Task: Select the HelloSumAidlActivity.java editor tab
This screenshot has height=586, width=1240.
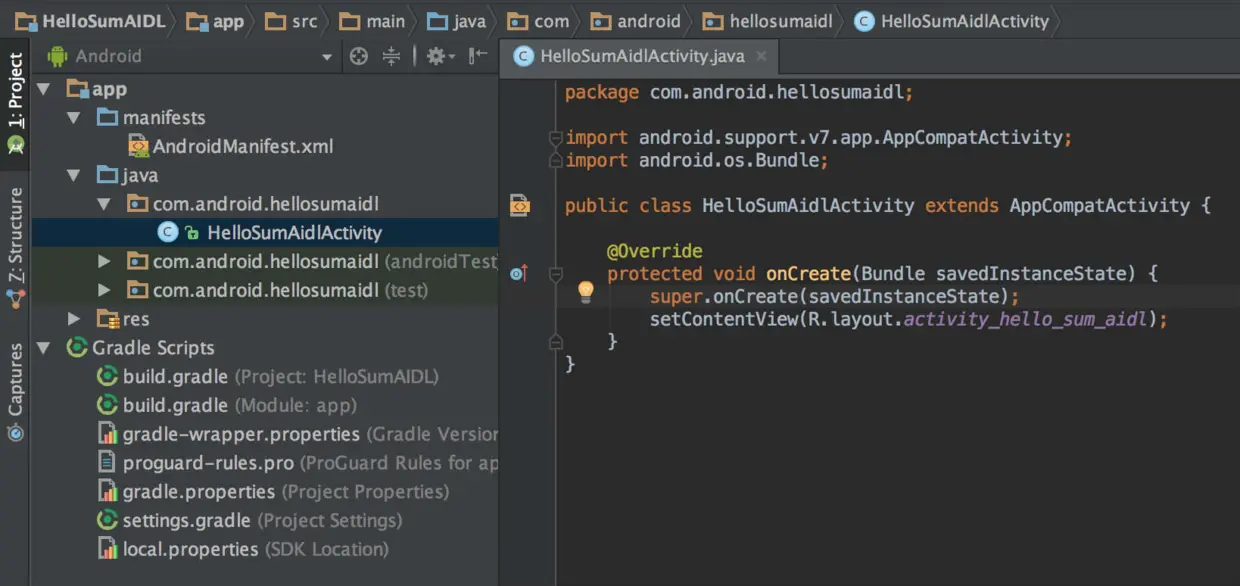Action: [x=641, y=56]
